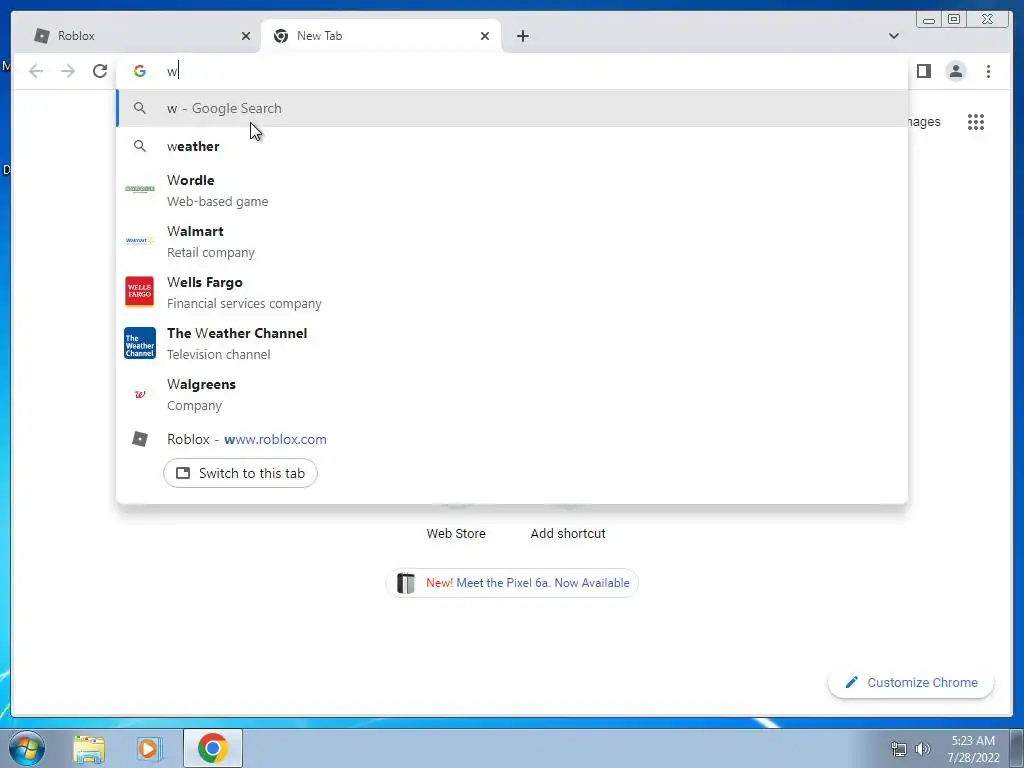The image size is (1024, 768).
Task: Select the 'w - Google Search' suggestion
Action: pyautogui.click(x=512, y=108)
